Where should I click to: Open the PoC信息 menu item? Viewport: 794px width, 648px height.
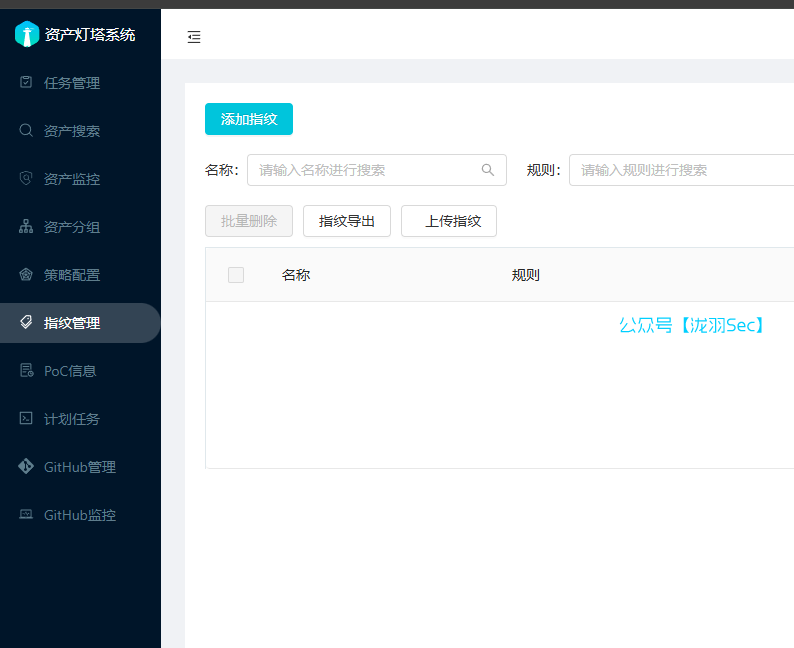click(70, 371)
